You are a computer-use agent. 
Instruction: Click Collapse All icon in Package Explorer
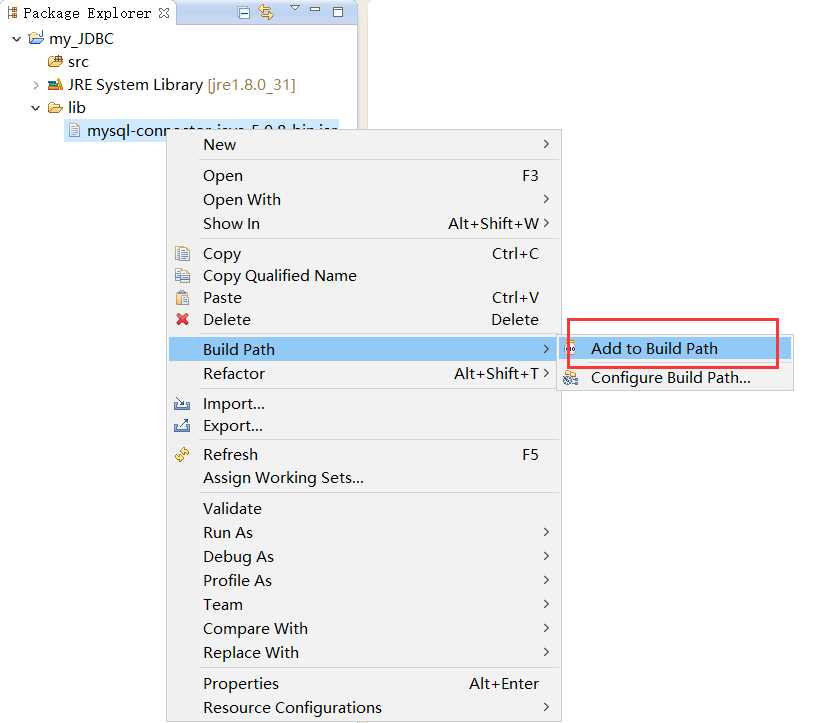244,13
